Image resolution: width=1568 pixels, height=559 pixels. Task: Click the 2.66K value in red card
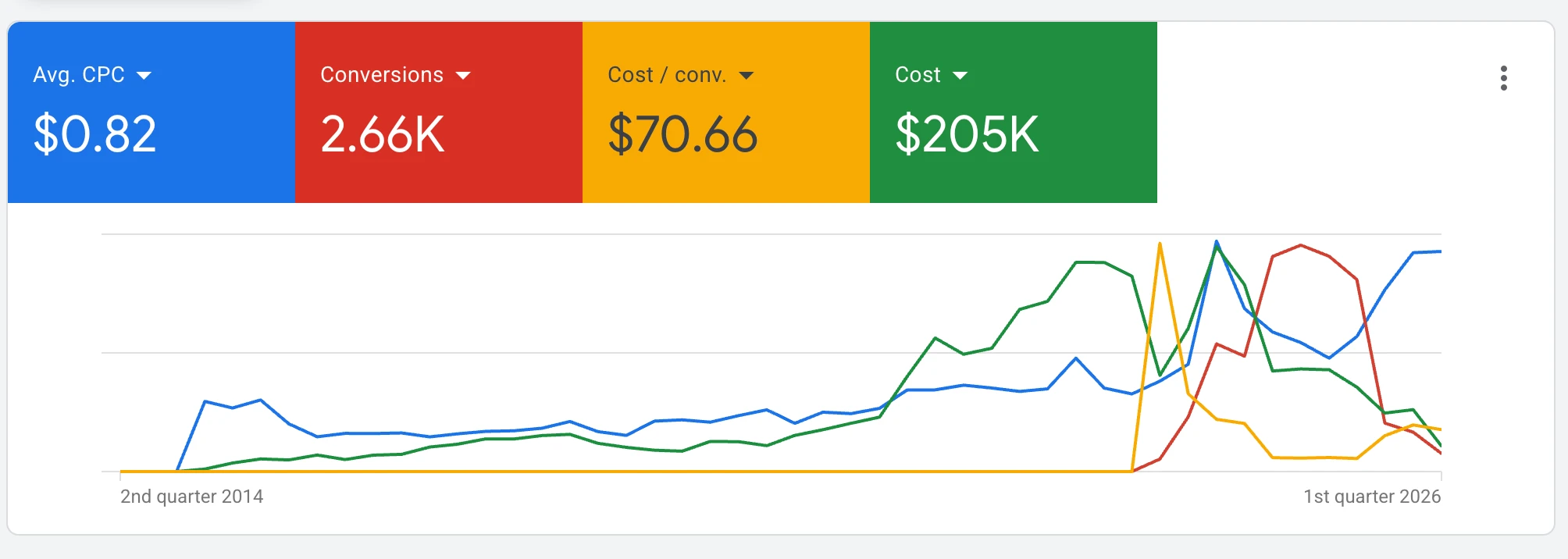[383, 134]
